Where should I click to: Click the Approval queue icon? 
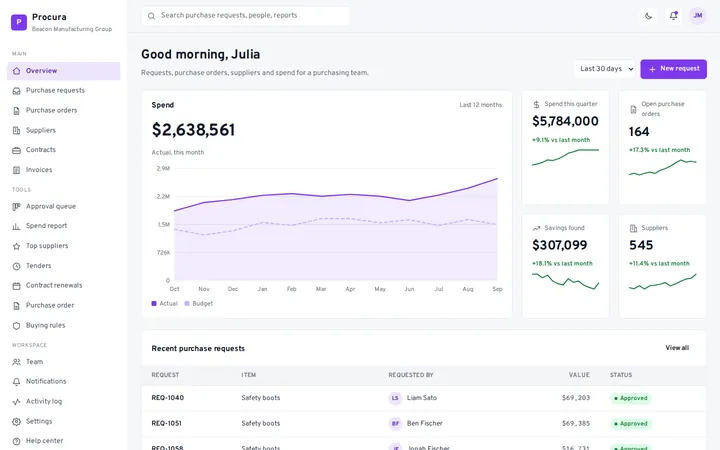[x=17, y=207]
